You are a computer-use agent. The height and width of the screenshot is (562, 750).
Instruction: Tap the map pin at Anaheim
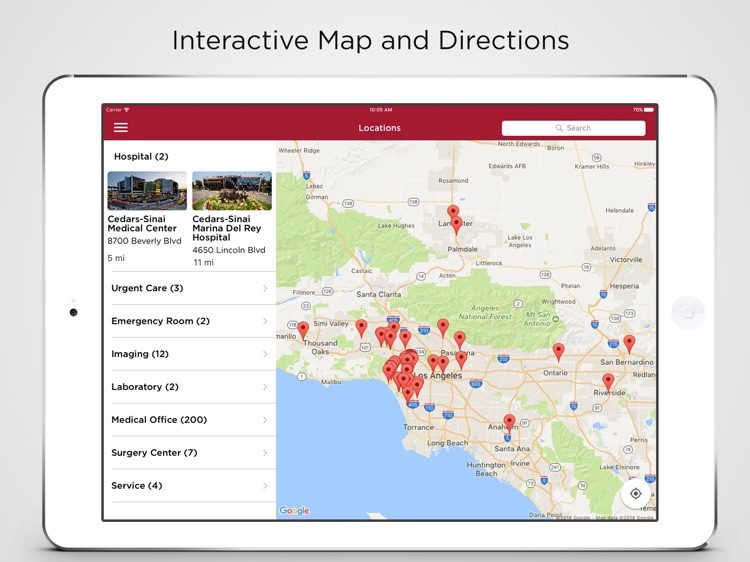[x=509, y=423]
